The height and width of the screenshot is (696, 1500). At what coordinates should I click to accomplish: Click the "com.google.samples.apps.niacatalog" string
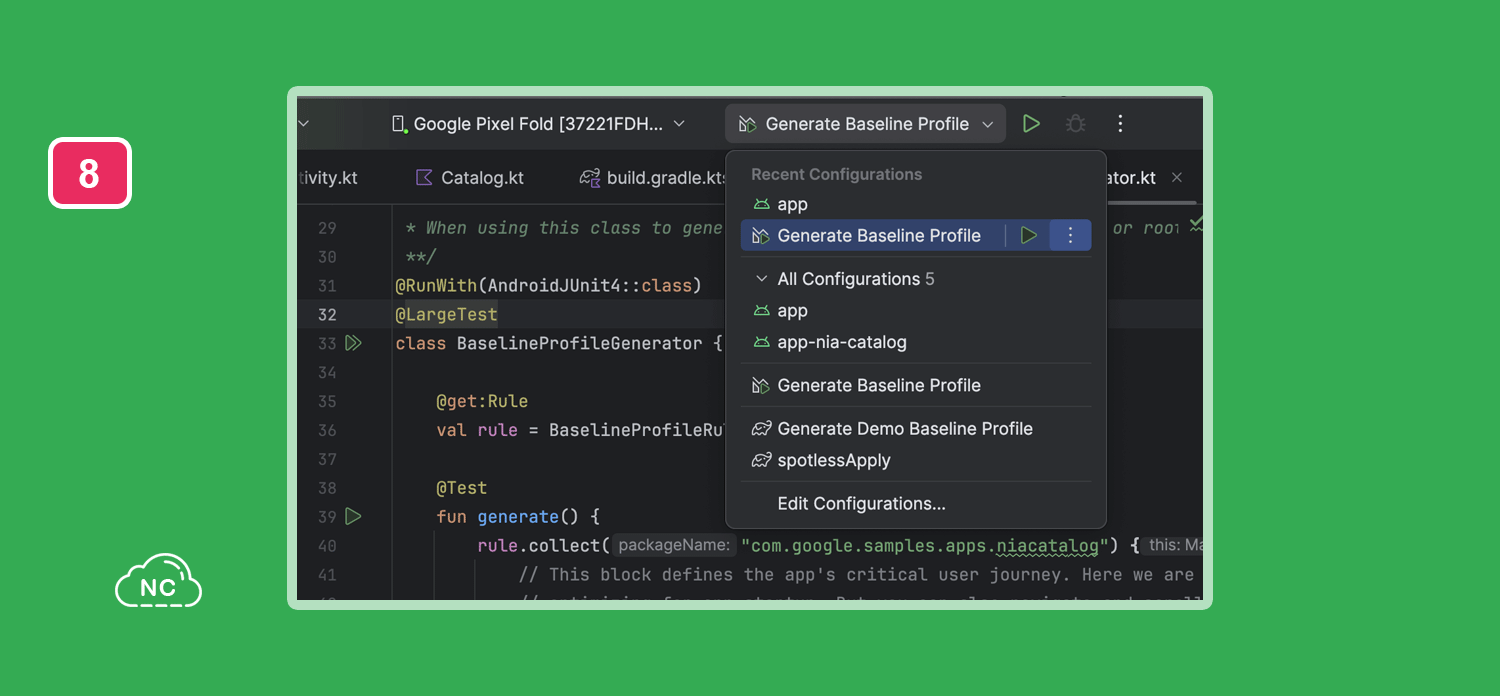point(926,545)
